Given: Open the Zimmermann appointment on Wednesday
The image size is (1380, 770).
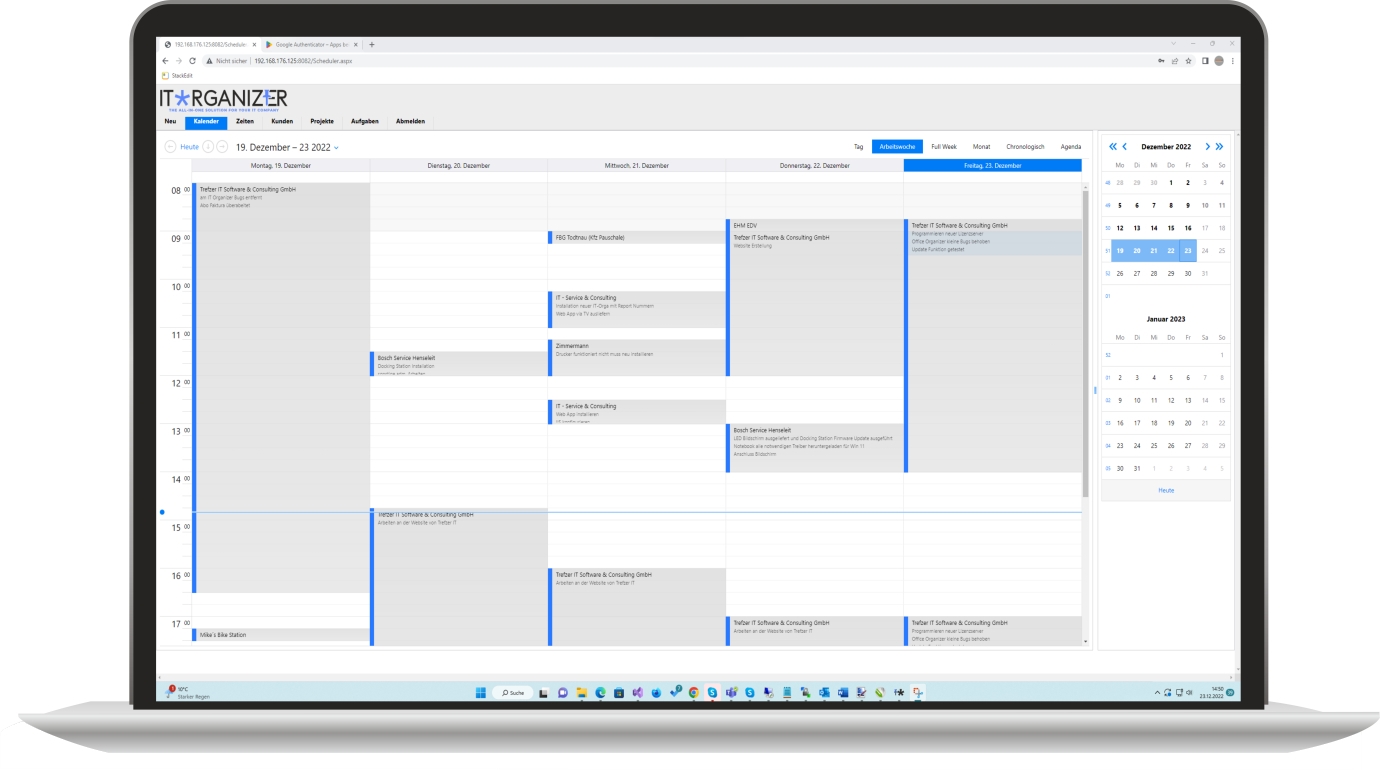Looking at the screenshot, I should click(638, 357).
